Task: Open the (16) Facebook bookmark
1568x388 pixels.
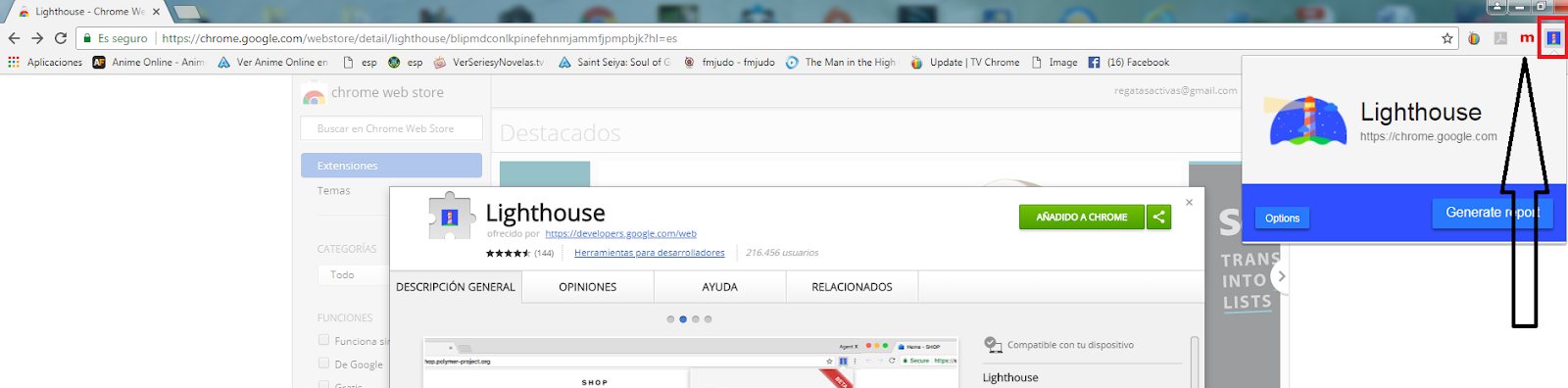Action: click(x=1129, y=62)
